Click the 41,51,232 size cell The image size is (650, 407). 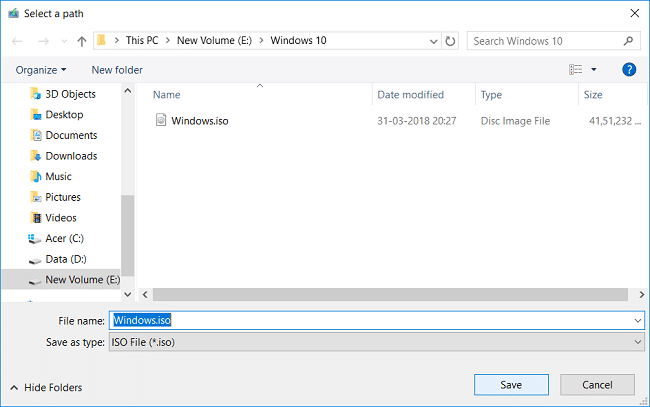[615, 121]
